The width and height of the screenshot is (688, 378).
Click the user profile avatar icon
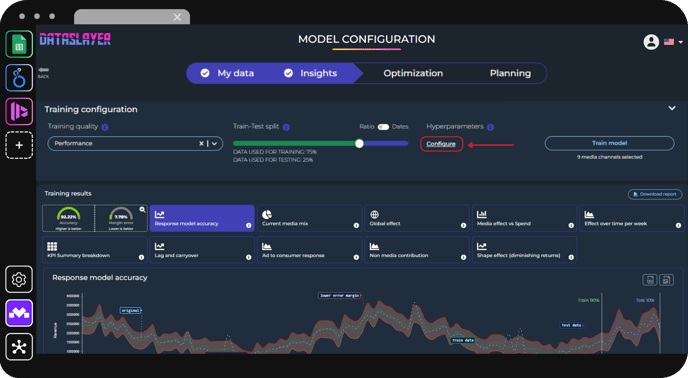(x=651, y=42)
